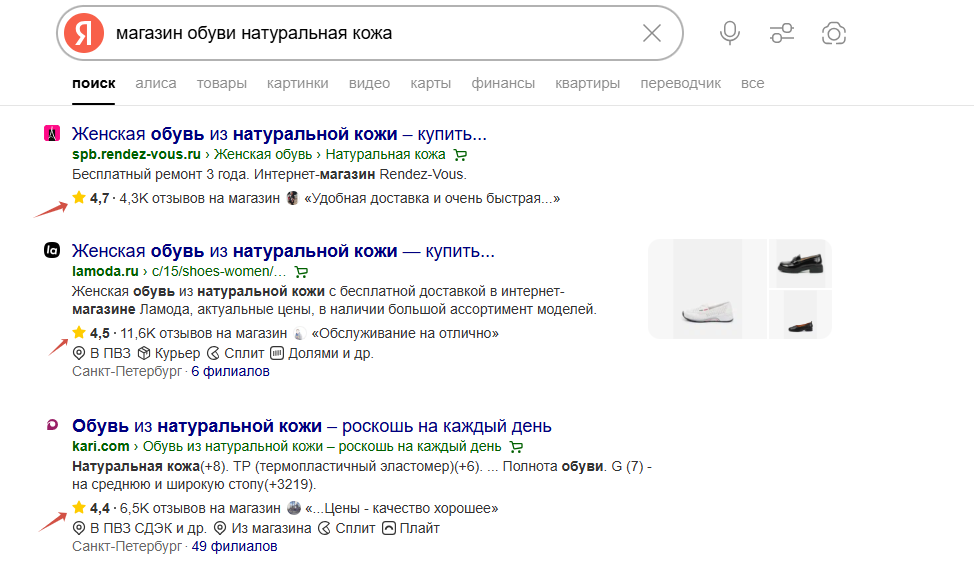Click the cart icon next to the lamoda.ru URL
The height and width of the screenshot is (575, 974).
(x=301, y=271)
